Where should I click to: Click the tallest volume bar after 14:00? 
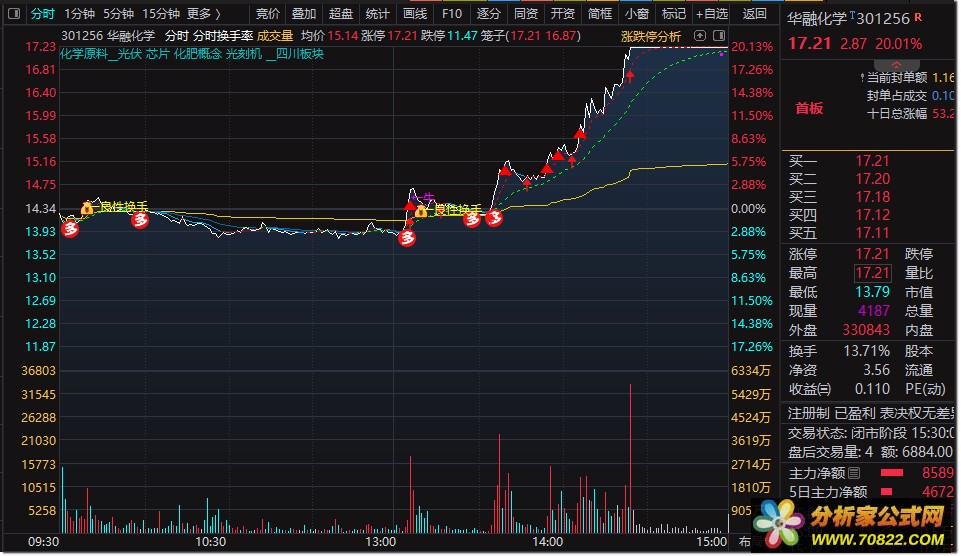[630, 458]
